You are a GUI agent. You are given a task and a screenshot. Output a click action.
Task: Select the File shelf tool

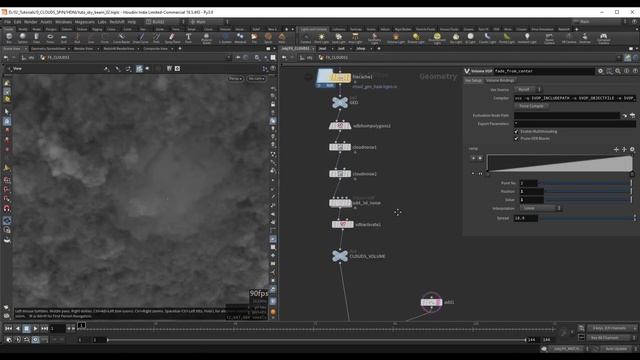click(254, 38)
